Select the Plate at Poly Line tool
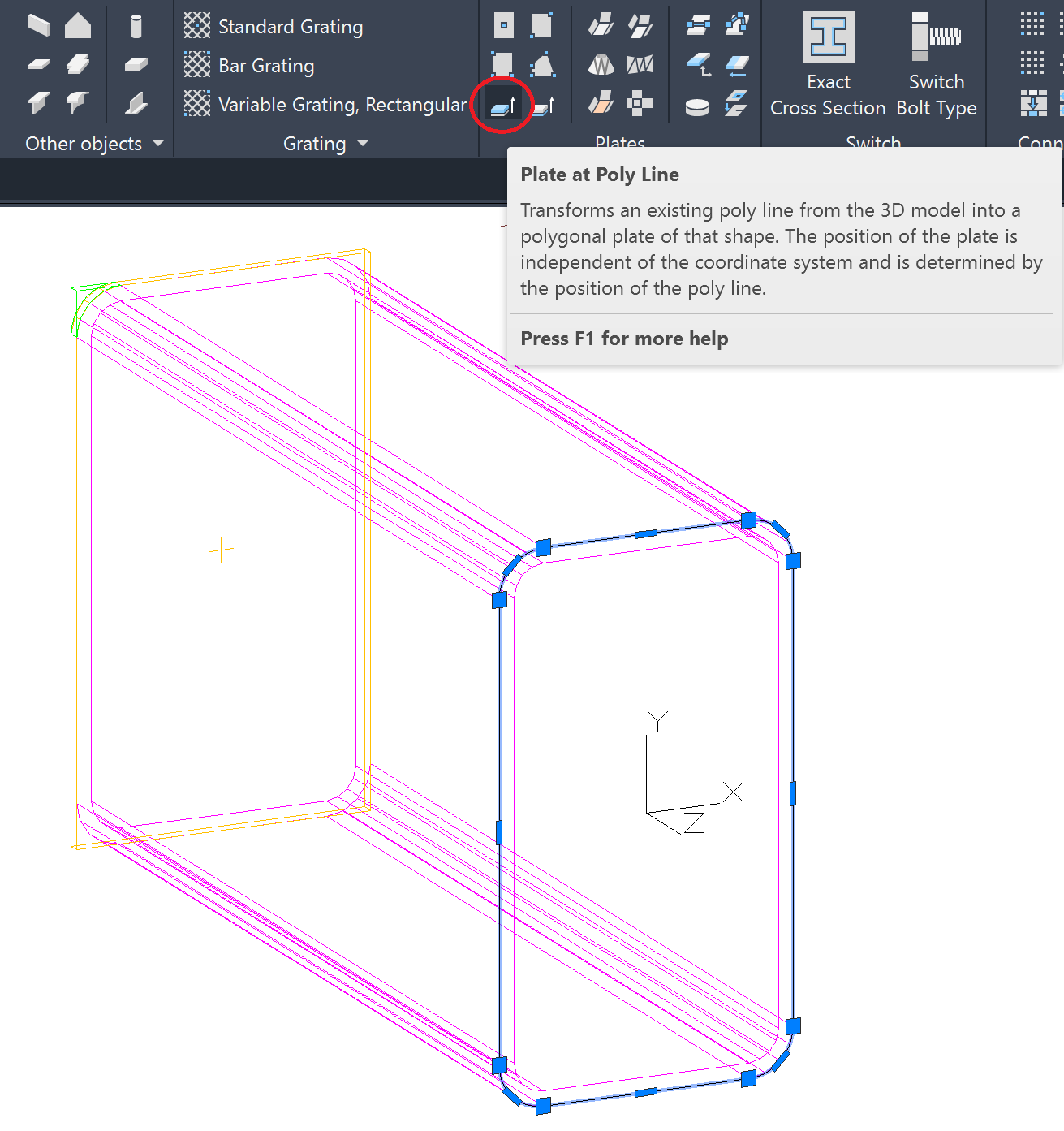1064x1131 pixels. [x=502, y=106]
